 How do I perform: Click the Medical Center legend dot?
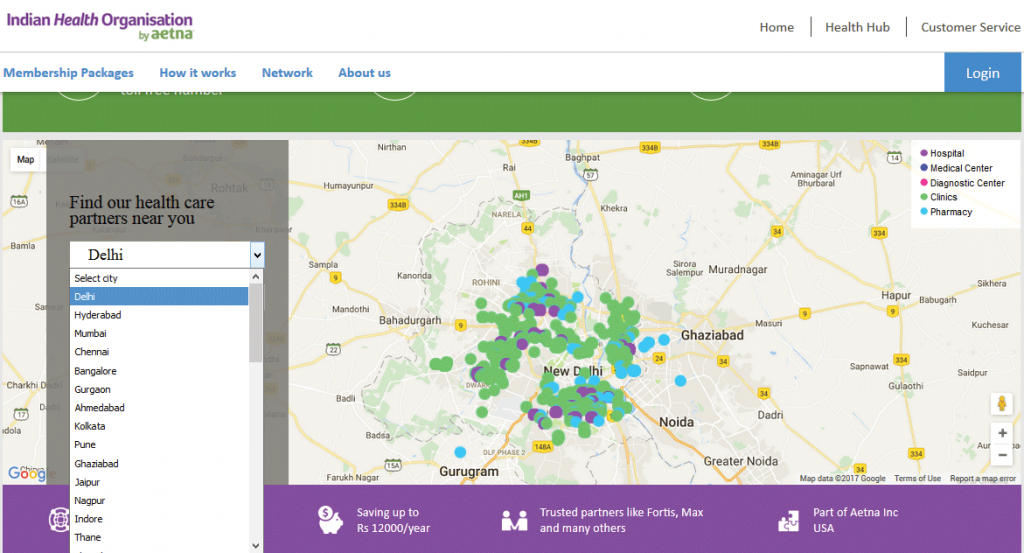coord(923,168)
